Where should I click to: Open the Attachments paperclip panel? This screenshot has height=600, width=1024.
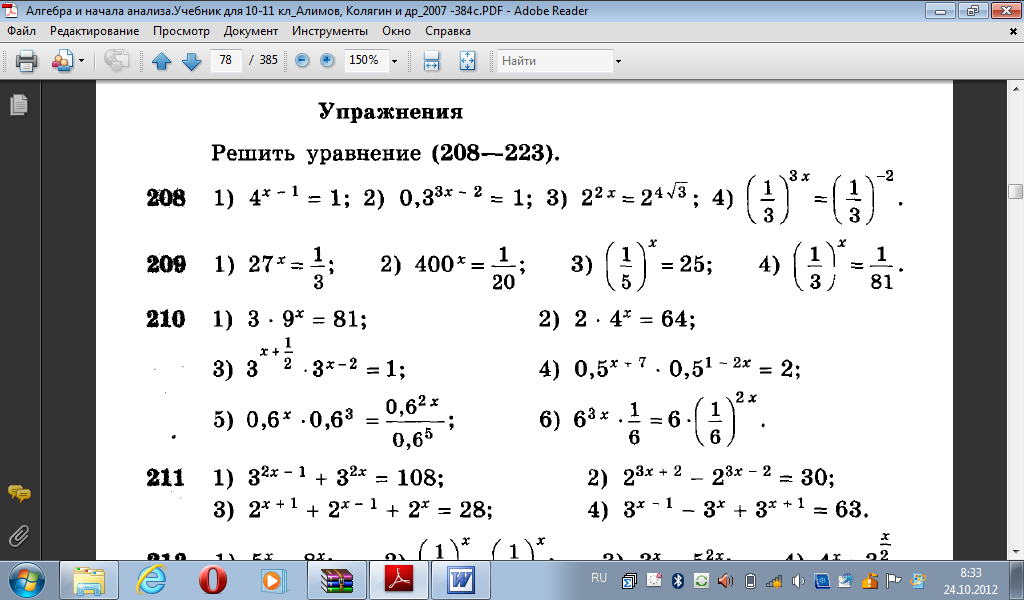pyautogui.click(x=19, y=536)
